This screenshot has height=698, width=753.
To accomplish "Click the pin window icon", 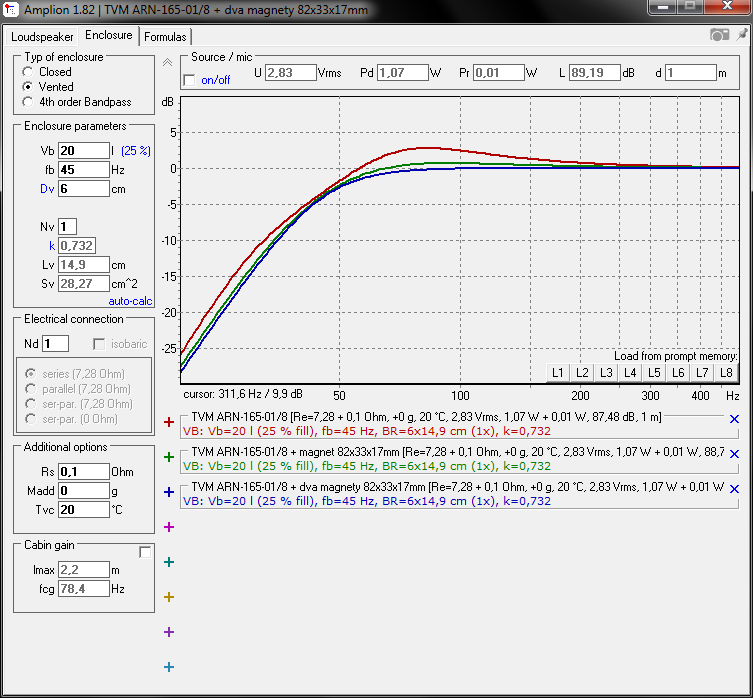I will 742,35.
